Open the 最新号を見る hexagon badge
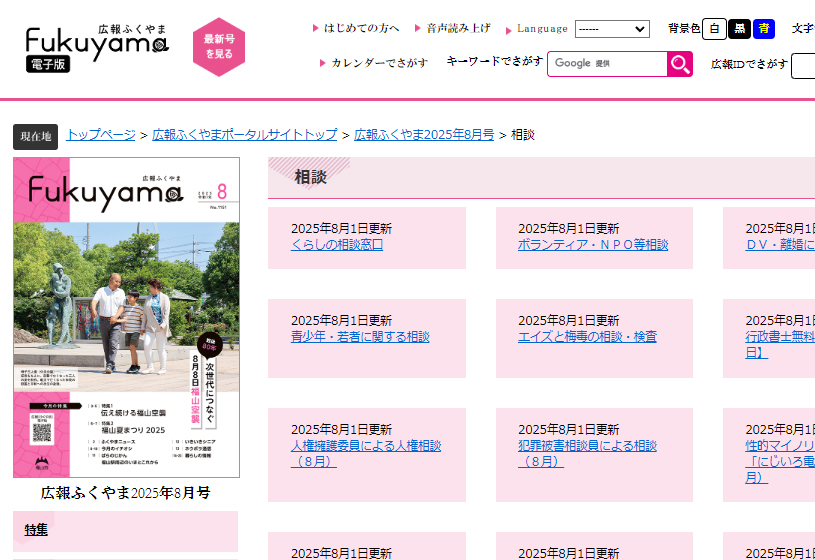The image size is (815, 560). point(219,47)
